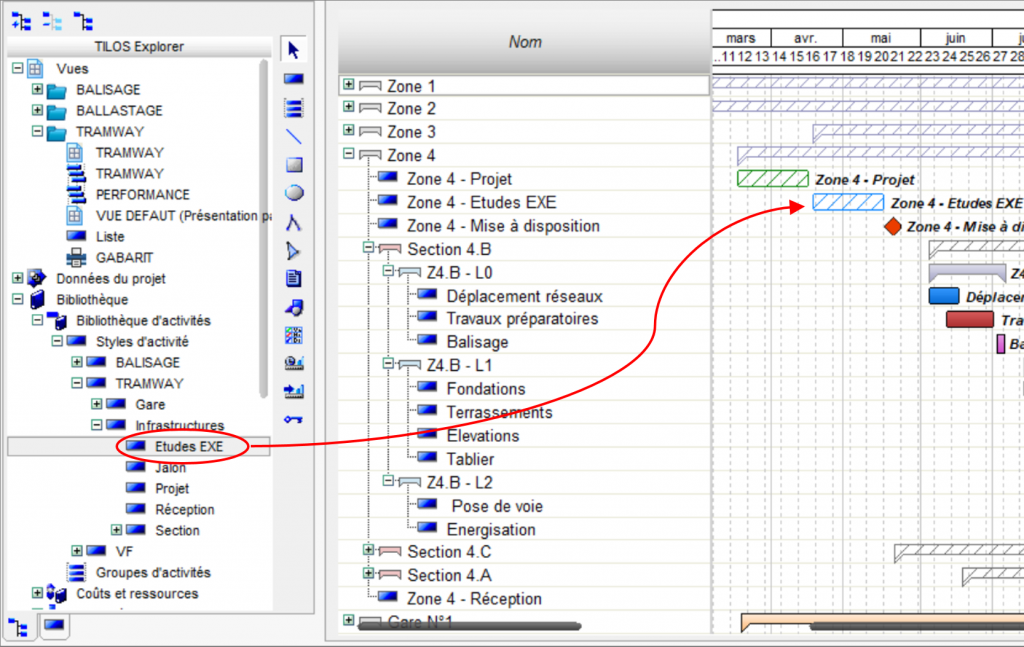Screen dimensions: 1024x647
Task: Collapse the Vues node
Action: tap(18, 68)
